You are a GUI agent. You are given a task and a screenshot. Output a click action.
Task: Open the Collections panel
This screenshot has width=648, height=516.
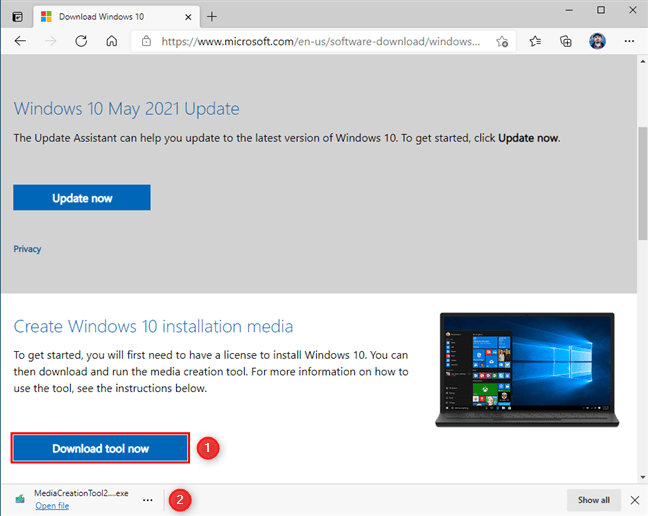point(566,41)
